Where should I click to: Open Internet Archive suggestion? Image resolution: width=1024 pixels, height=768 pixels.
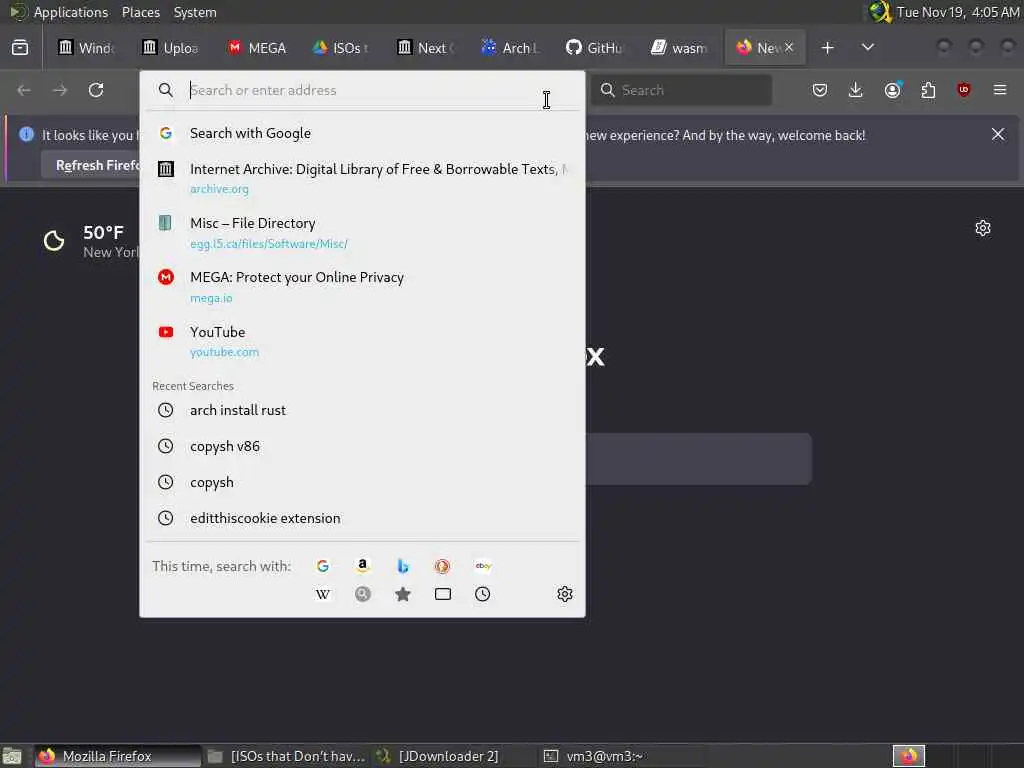click(x=362, y=178)
